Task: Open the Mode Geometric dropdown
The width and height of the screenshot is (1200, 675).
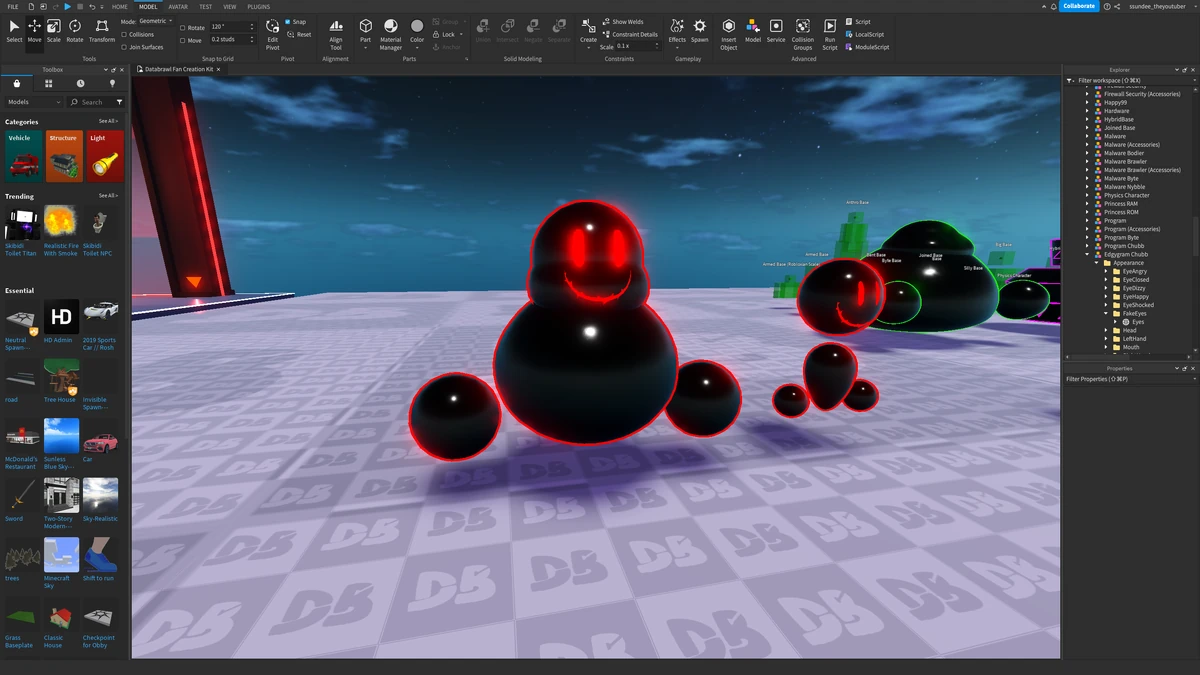Action: tap(156, 21)
